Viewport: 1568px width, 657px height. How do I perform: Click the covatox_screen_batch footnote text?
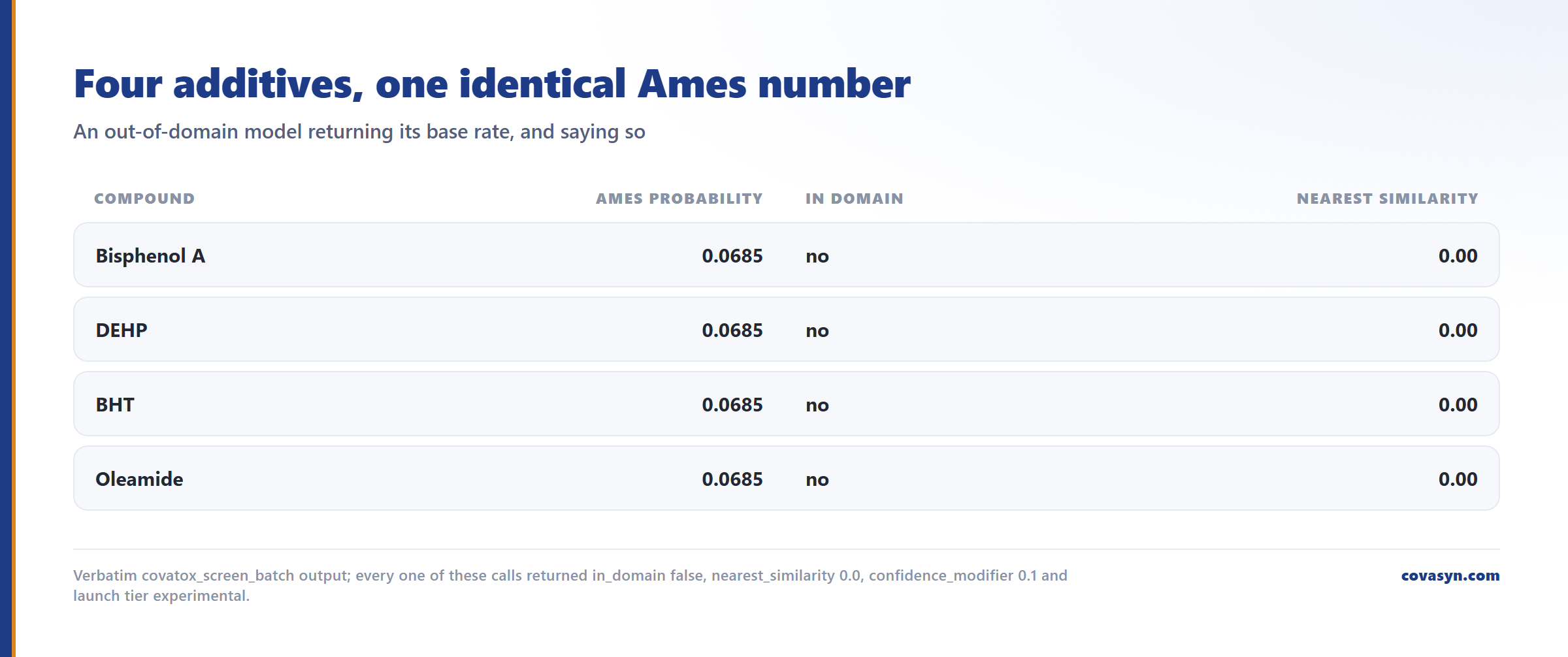(570, 585)
